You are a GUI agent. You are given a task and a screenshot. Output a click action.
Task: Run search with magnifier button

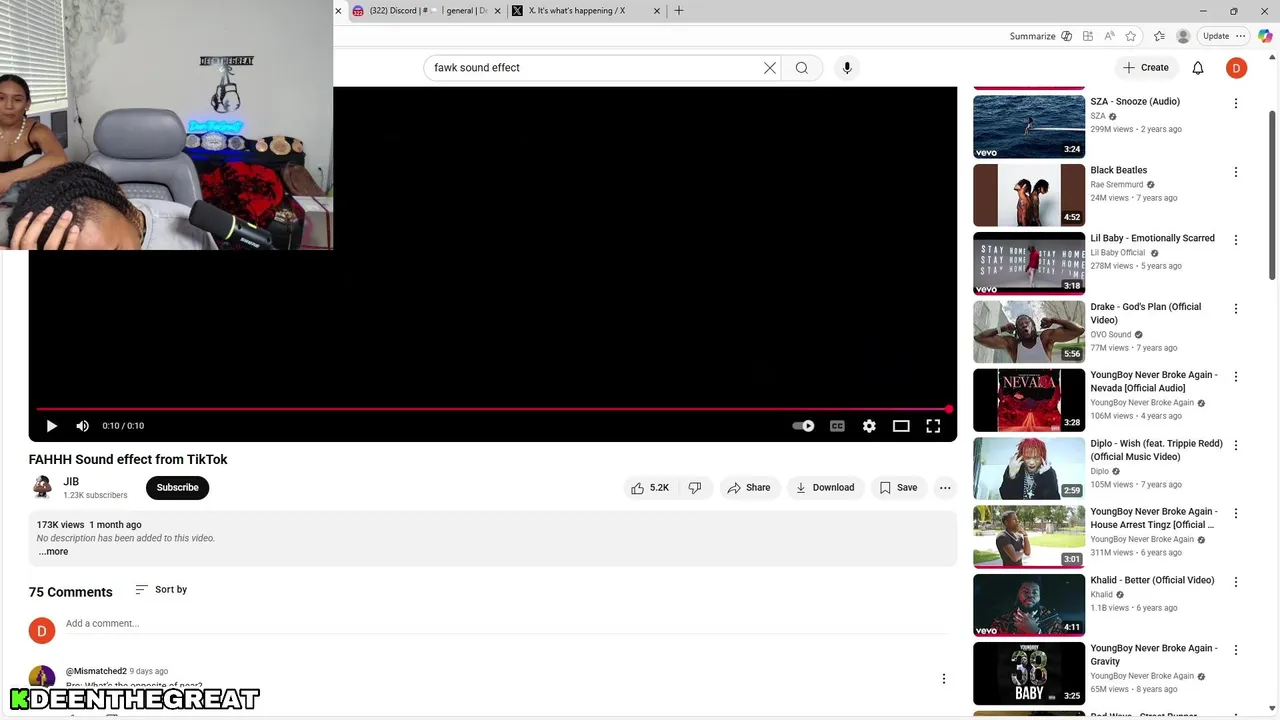coord(802,68)
